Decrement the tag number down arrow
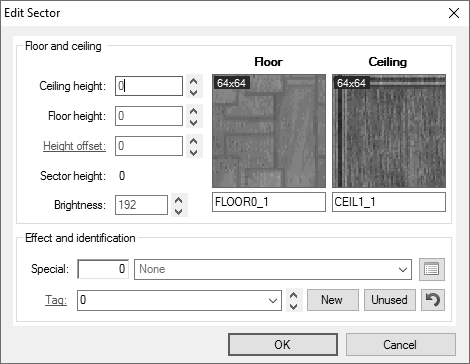This screenshot has height=364, width=470. [x=294, y=306]
